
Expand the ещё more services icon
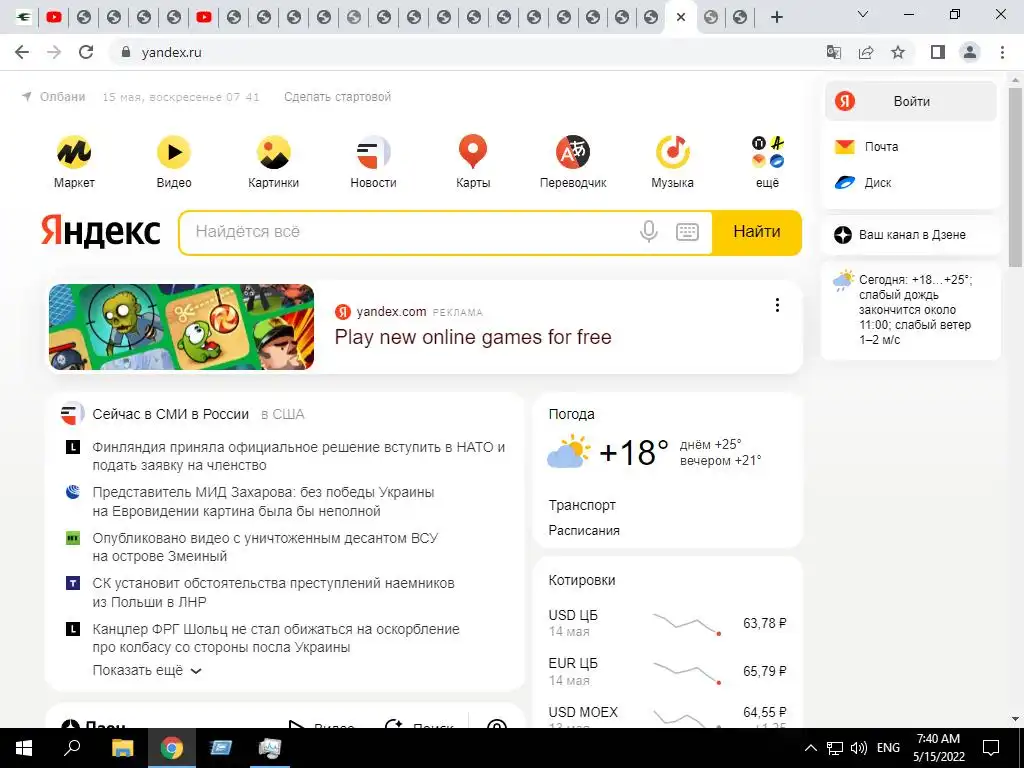[767, 152]
